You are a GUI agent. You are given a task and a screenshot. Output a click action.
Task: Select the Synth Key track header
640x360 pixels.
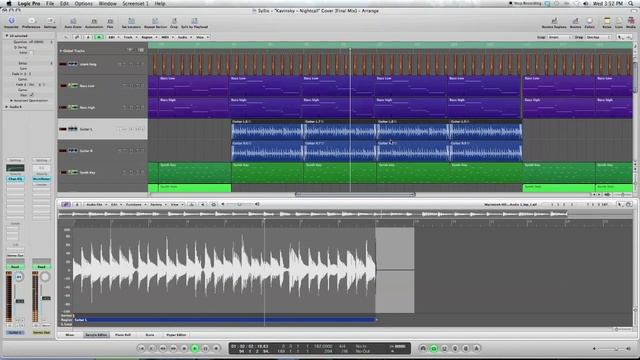pos(102,172)
